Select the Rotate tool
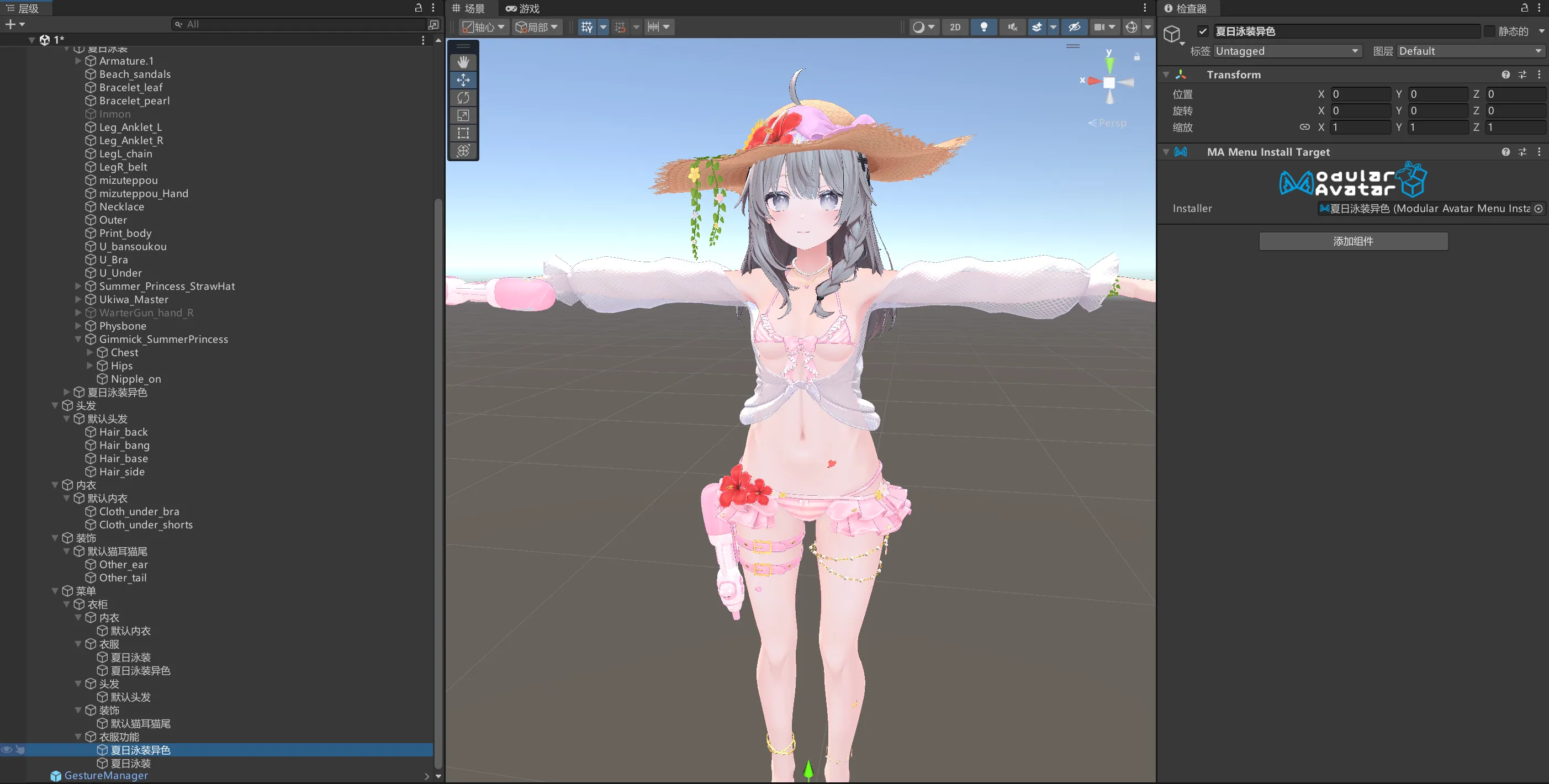Image resolution: width=1549 pixels, height=784 pixels. (463, 97)
